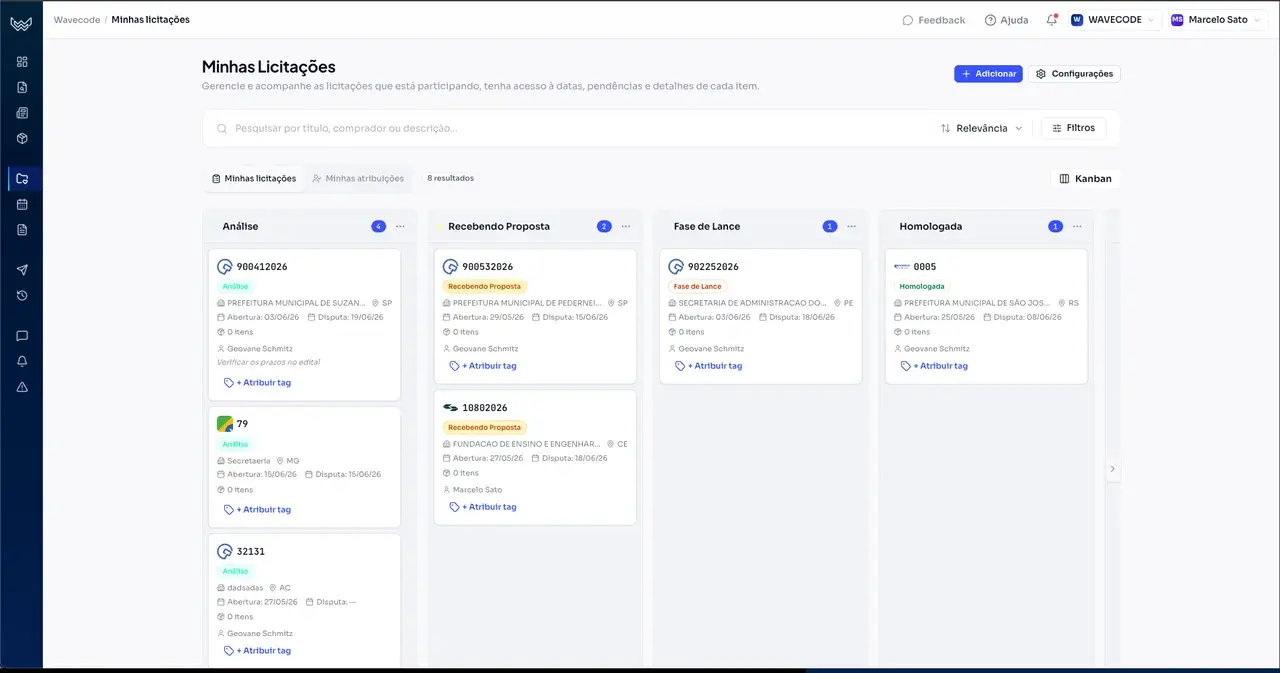
Task: Select the active folder icon in sidebar
Action: point(22,179)
